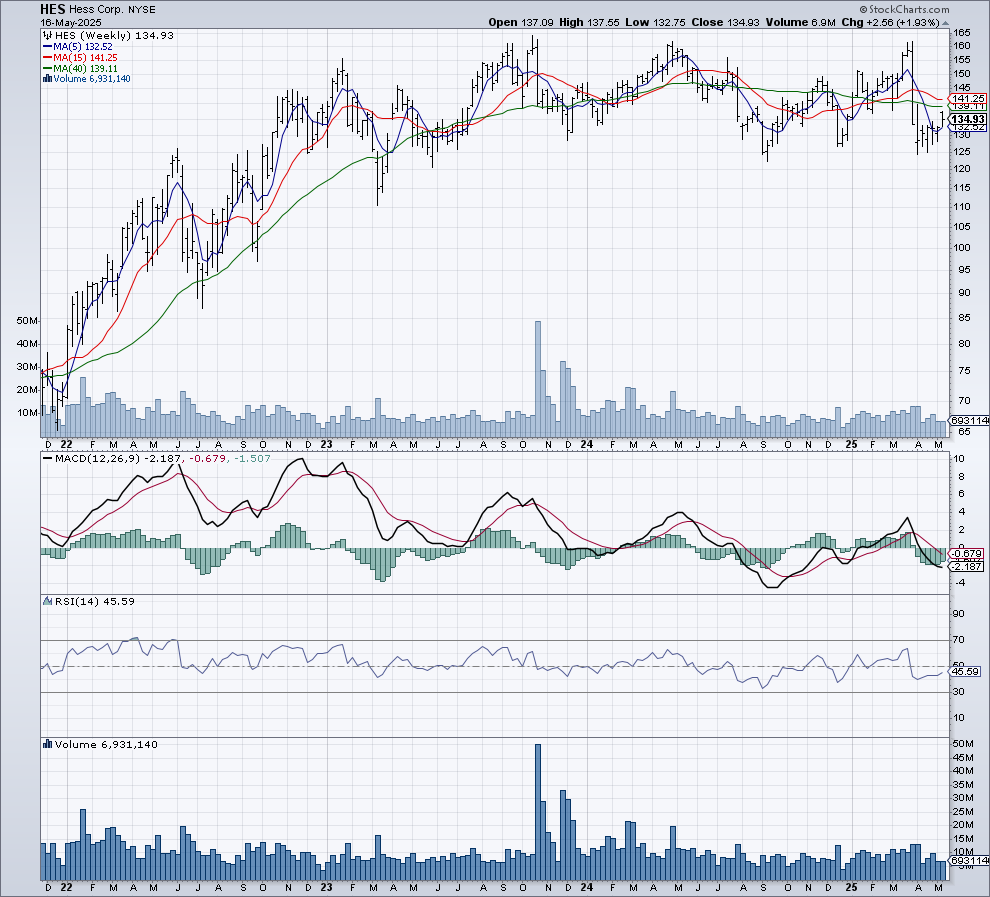Click the up-triangle icon beside the Chg value

(x=945, y=23)
